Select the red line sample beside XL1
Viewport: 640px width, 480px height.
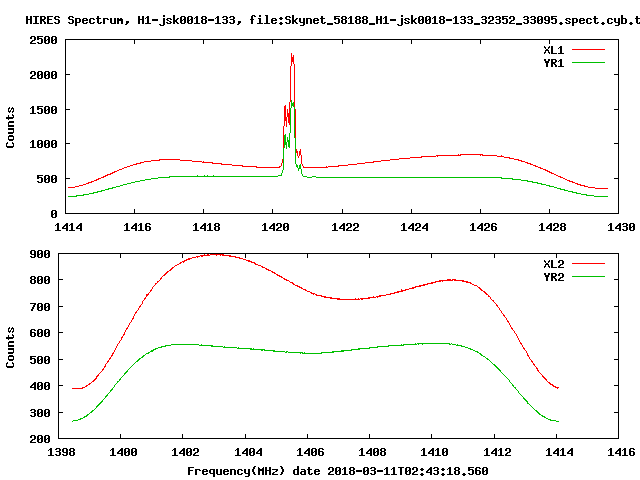click(x=588, y=50)
